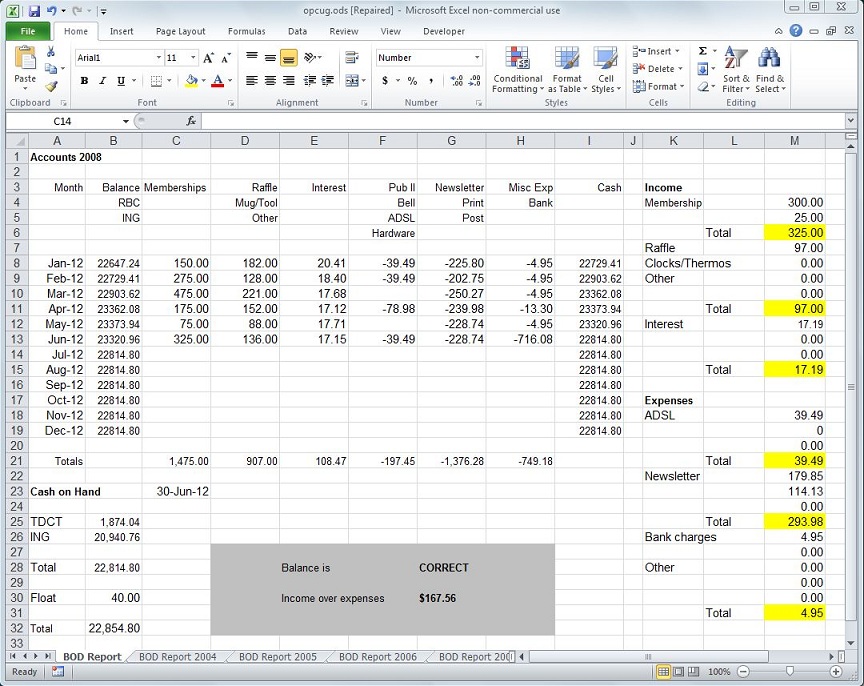This screenshot has height=686, width=864.
Task: Click the AutoSum sigma icon
Action: 703,51
